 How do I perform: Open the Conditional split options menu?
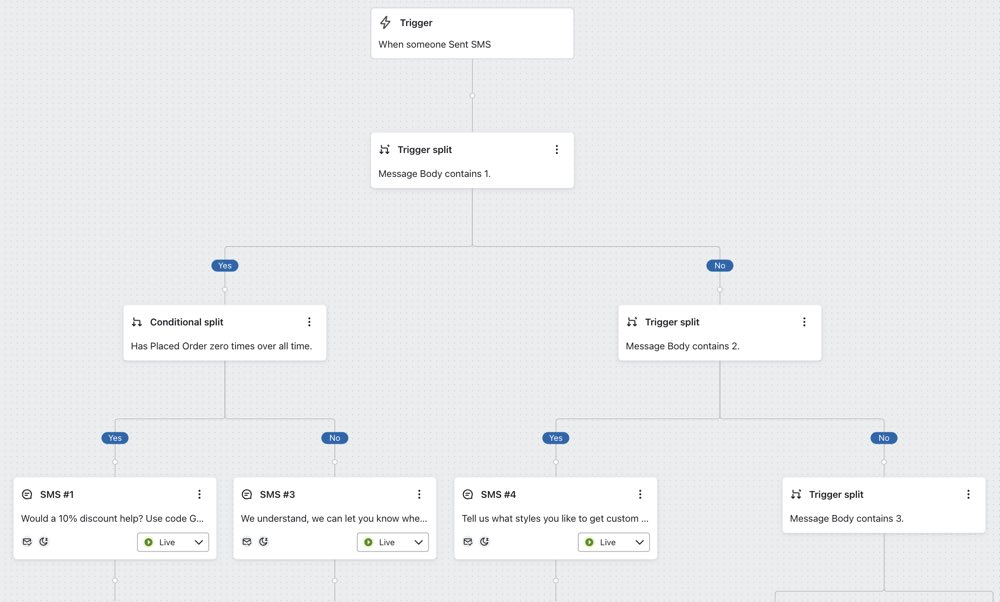[309, 322]
